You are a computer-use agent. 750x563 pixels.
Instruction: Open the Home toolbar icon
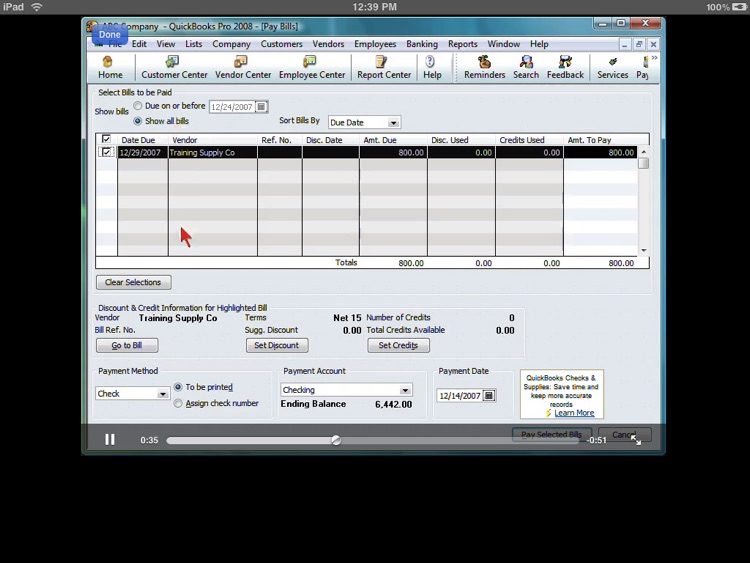click(110, 67)
